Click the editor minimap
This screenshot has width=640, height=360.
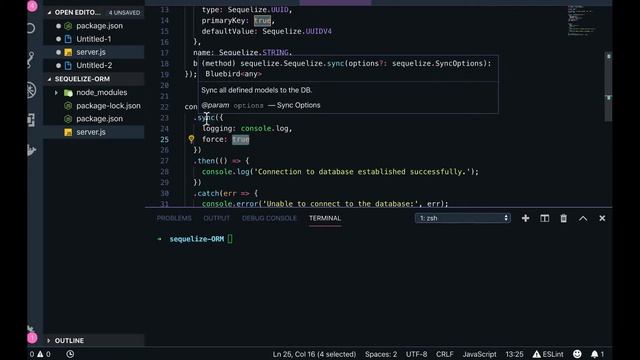582,21
